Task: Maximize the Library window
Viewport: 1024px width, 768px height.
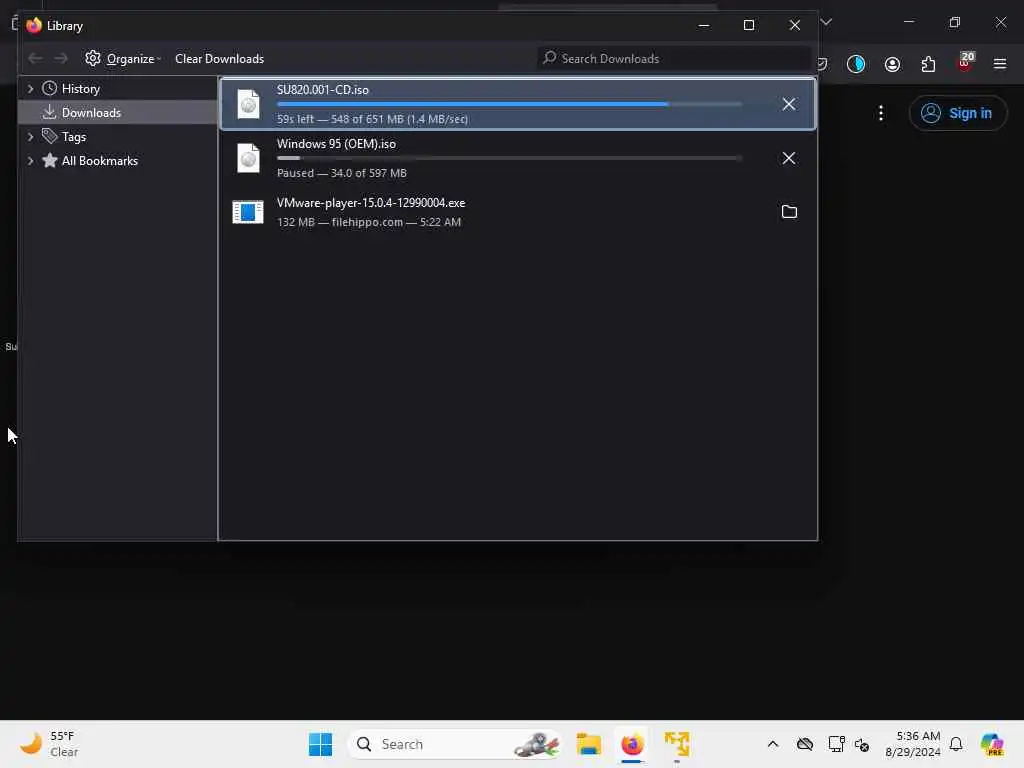Action: pyautogui.click(x=749, y=25)
